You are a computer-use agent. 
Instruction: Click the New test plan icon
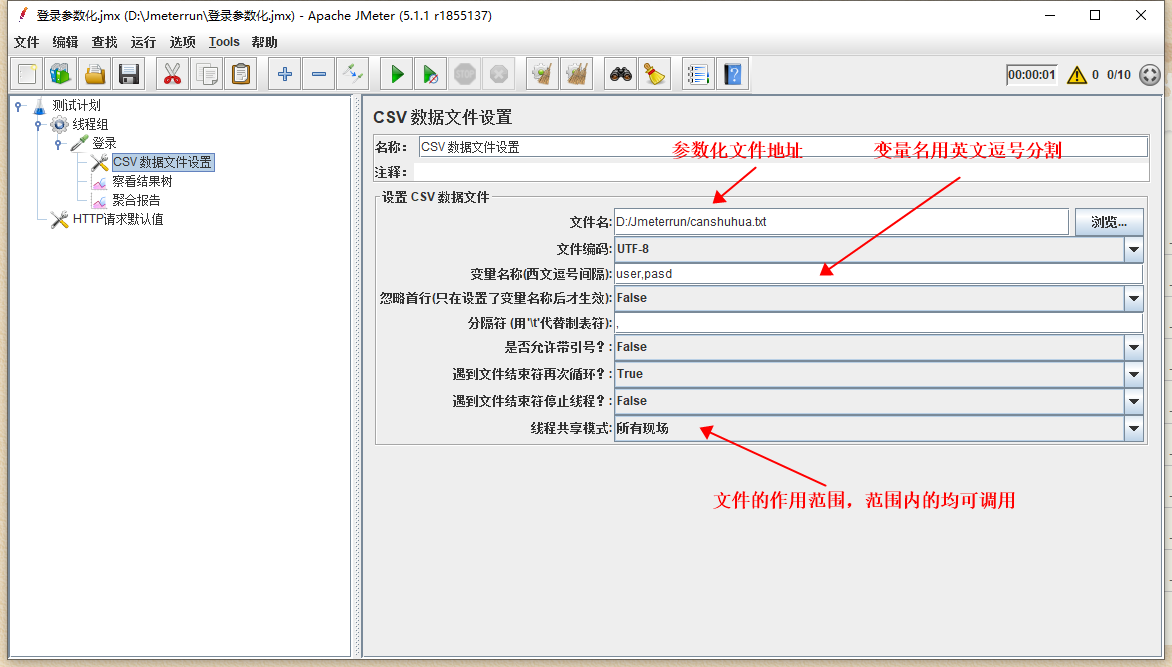[x=27, y=74]
